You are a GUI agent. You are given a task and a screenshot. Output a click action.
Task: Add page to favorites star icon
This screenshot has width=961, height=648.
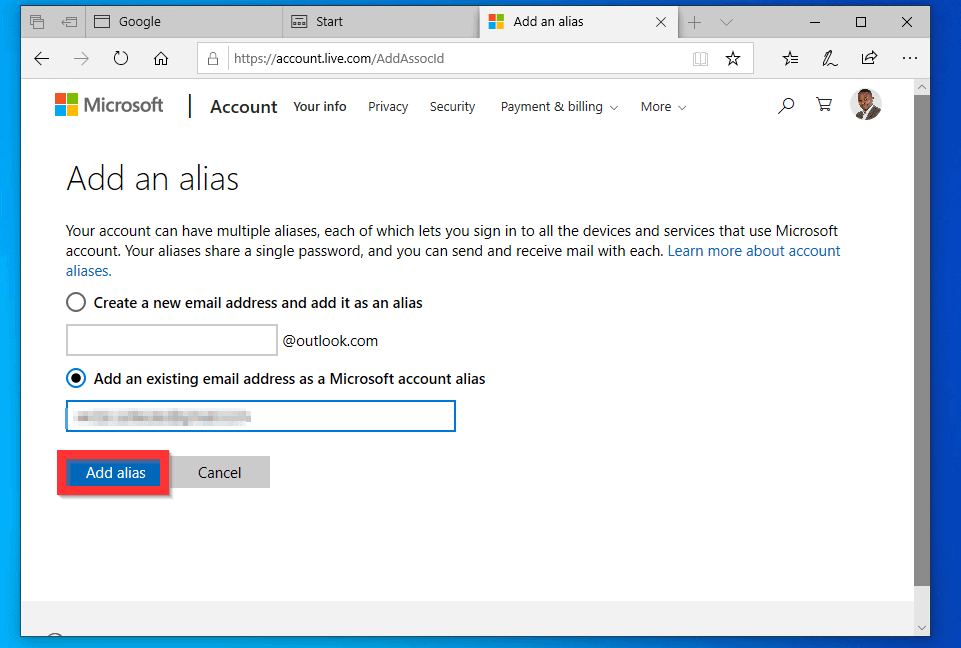[733, 58]
